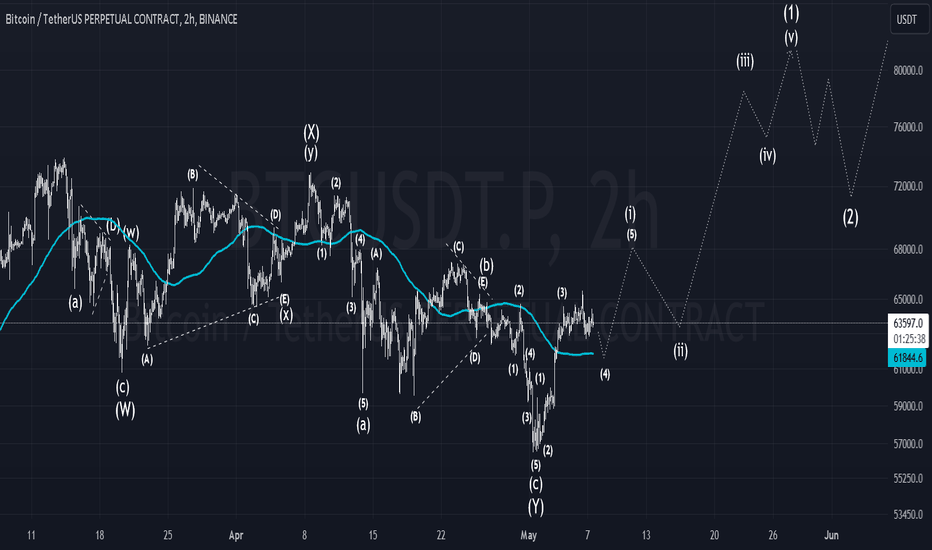This screenshot has height=550, width=932.
Task: Select the (ii) projected wave label
Action: 680,351
